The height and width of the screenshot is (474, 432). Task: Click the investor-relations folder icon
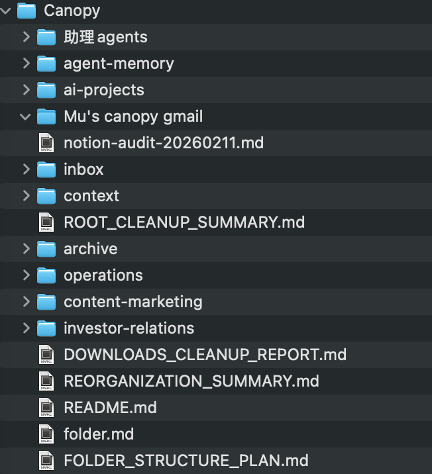46,328
